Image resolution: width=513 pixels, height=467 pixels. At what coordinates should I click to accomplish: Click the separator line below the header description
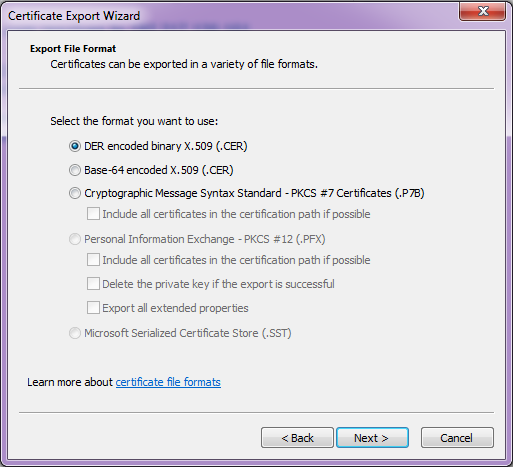256,89
